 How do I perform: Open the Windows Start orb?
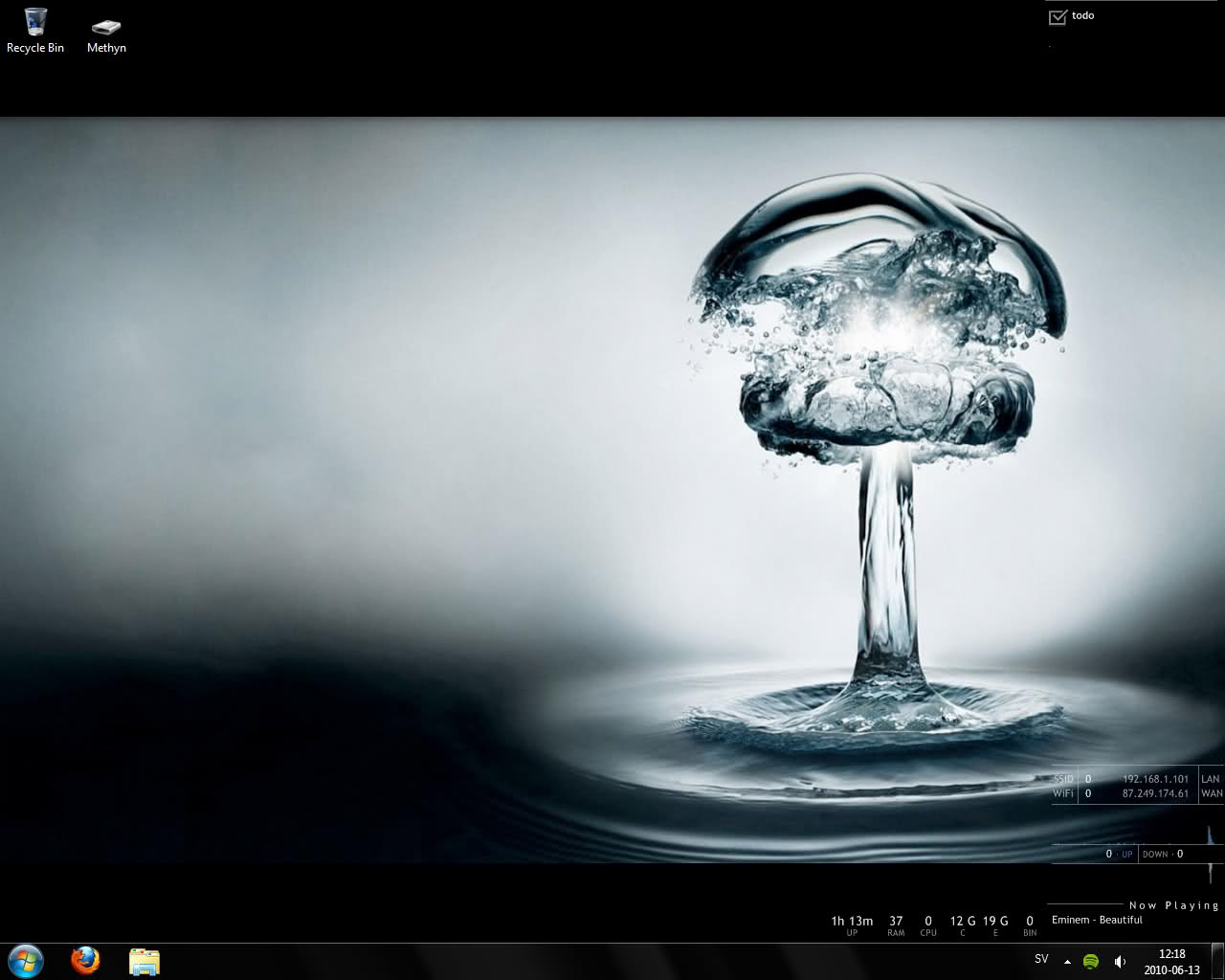coord(26,960)
